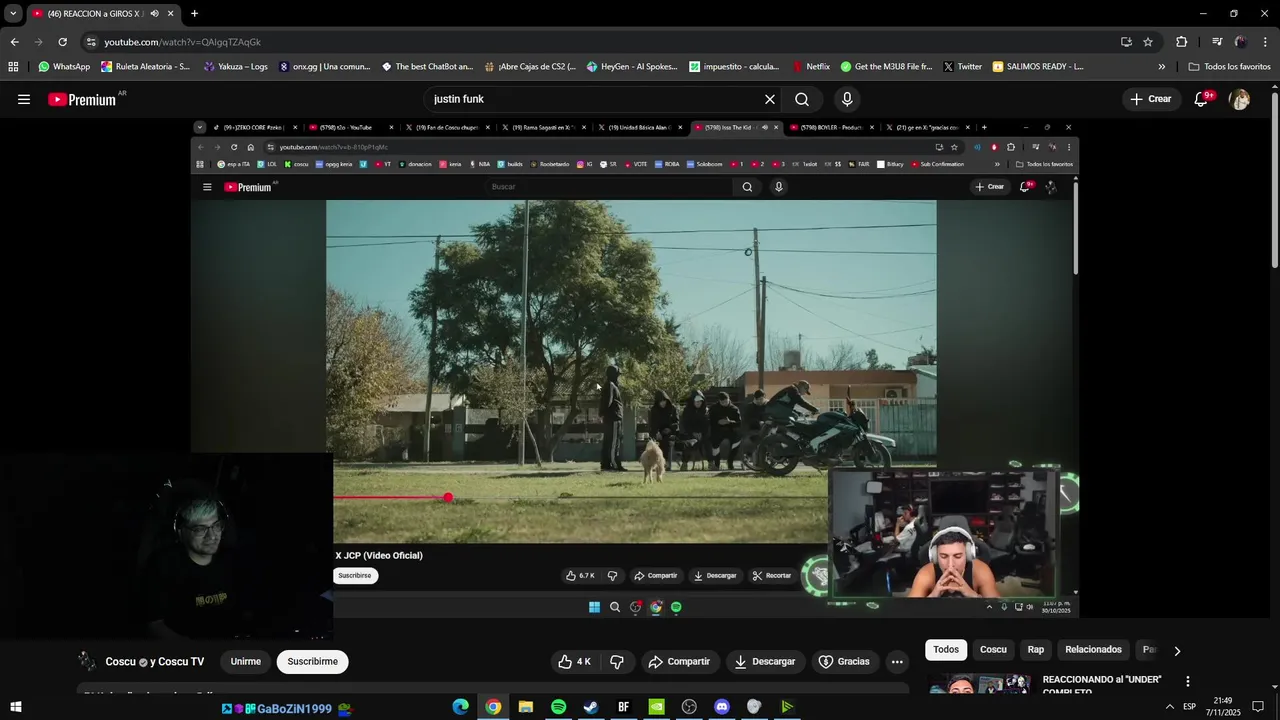This screenshot has height=720, width=1280.
Task: Open Coscu y Coscu TV channel name
Action: [x=155, y=662]
